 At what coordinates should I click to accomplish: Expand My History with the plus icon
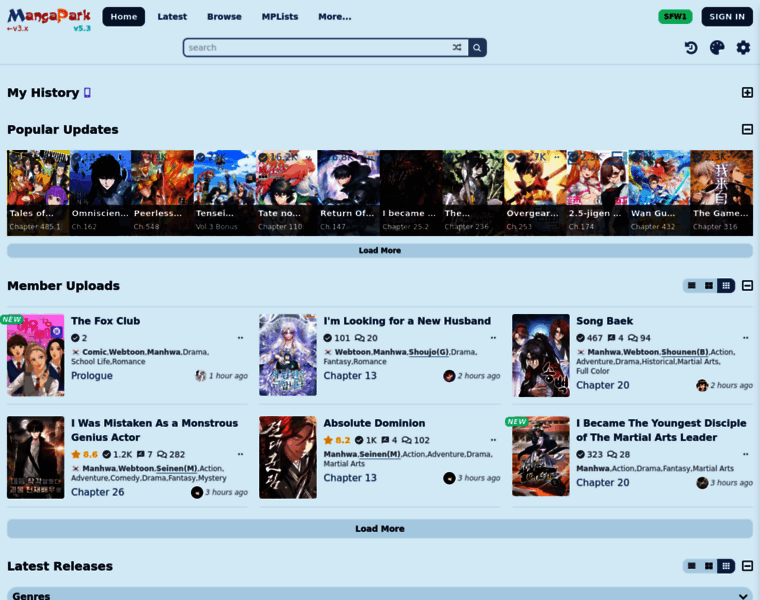(747, 93)
